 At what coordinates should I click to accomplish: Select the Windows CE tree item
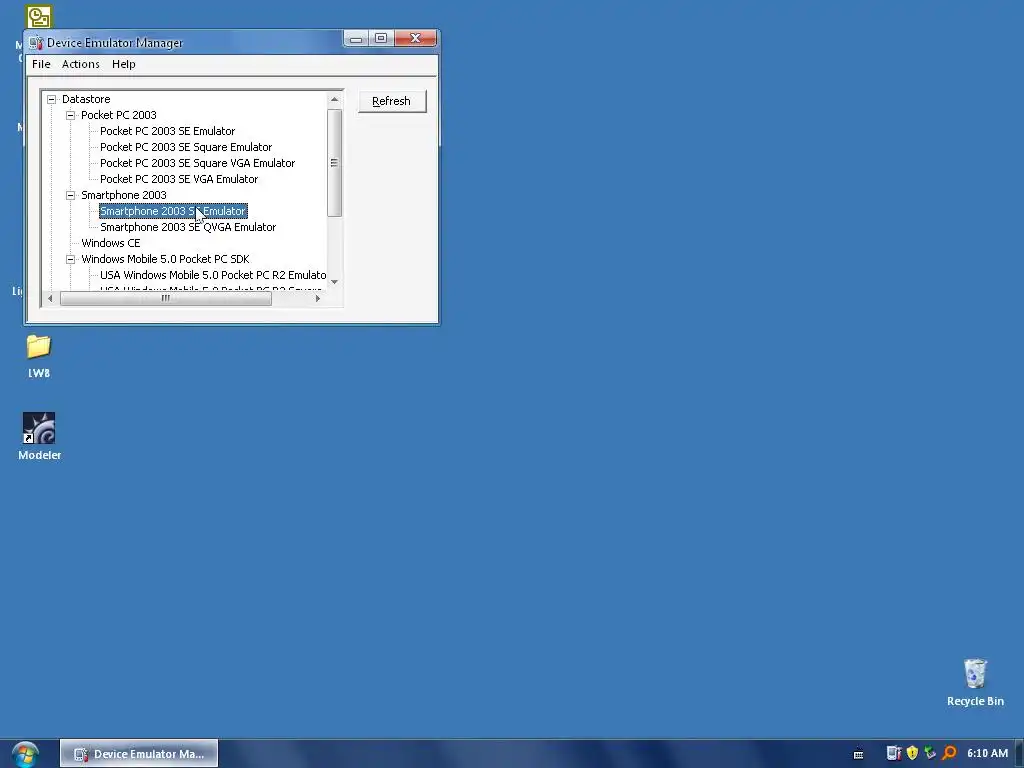[x=110, y=243]
